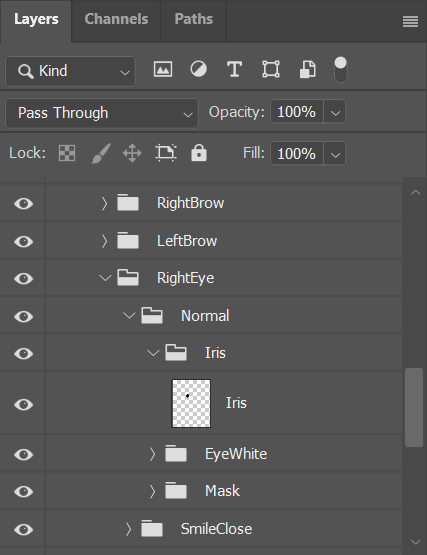Image resolution: width=427 pixels, height=555 pixels.
Task: Expand the EyeWhite group folder
Action: tap(152, 454)
